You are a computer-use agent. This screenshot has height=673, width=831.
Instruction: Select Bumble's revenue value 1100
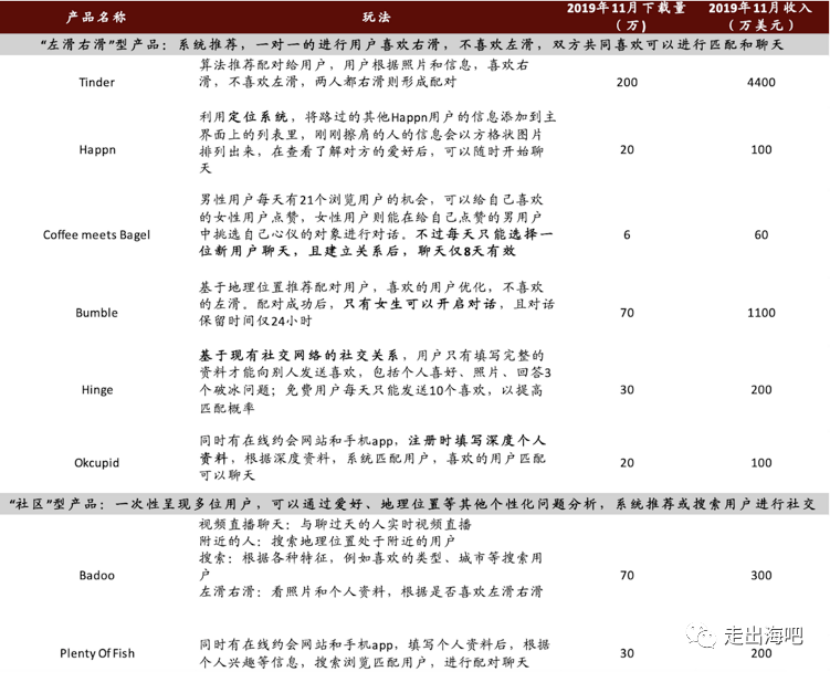click(761, 313)
